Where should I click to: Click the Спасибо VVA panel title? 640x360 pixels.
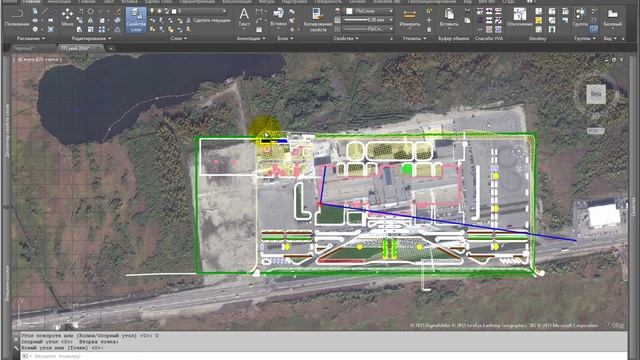(489, 38)
